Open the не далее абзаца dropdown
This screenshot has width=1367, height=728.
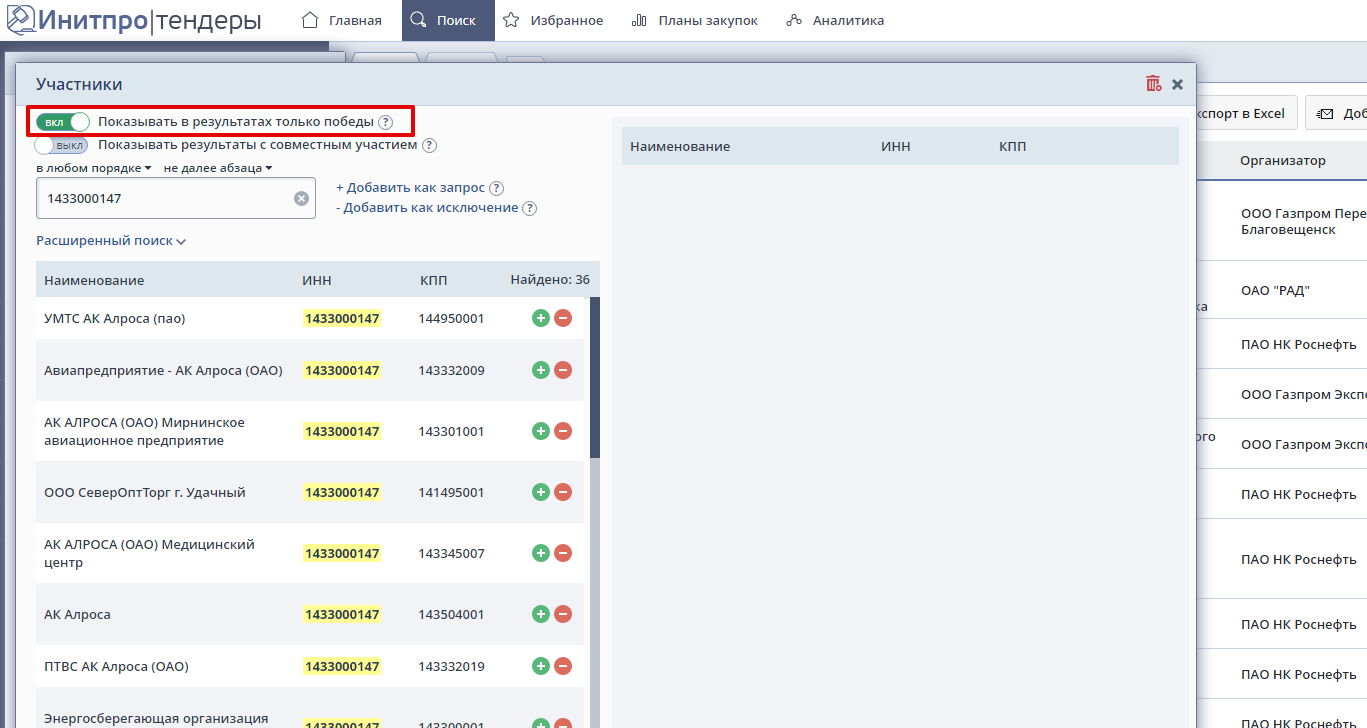coord(218,168)
